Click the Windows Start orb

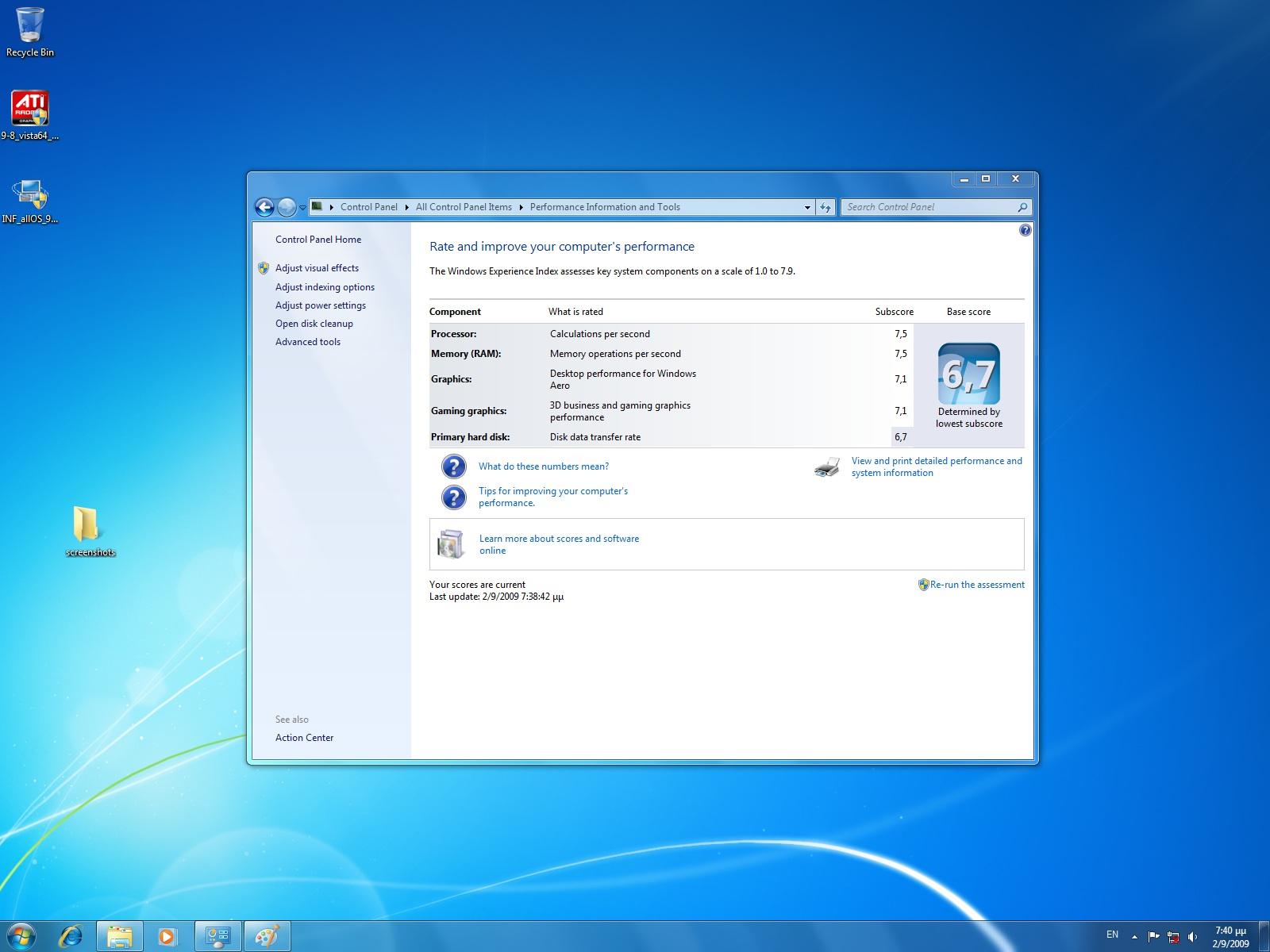21,936
